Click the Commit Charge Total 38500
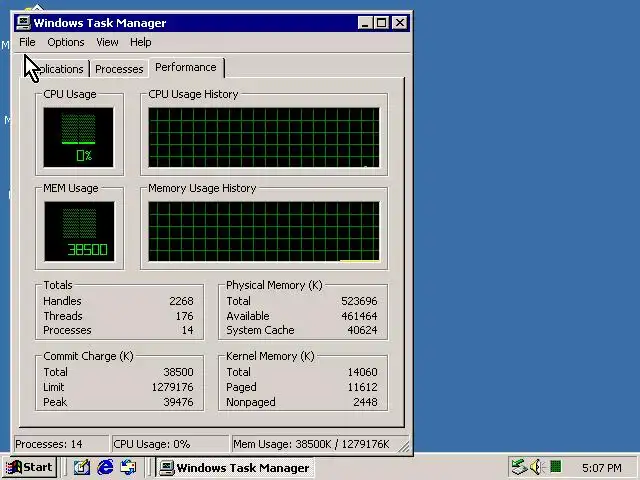The height and width of the screenshot is (480, 640). pyautogui.click(x=178, y=372)
